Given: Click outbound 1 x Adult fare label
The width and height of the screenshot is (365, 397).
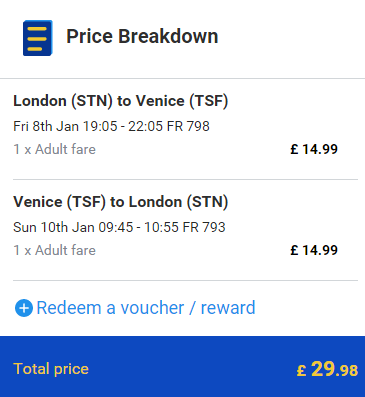Looking at the screenshot, I should 54,149.
